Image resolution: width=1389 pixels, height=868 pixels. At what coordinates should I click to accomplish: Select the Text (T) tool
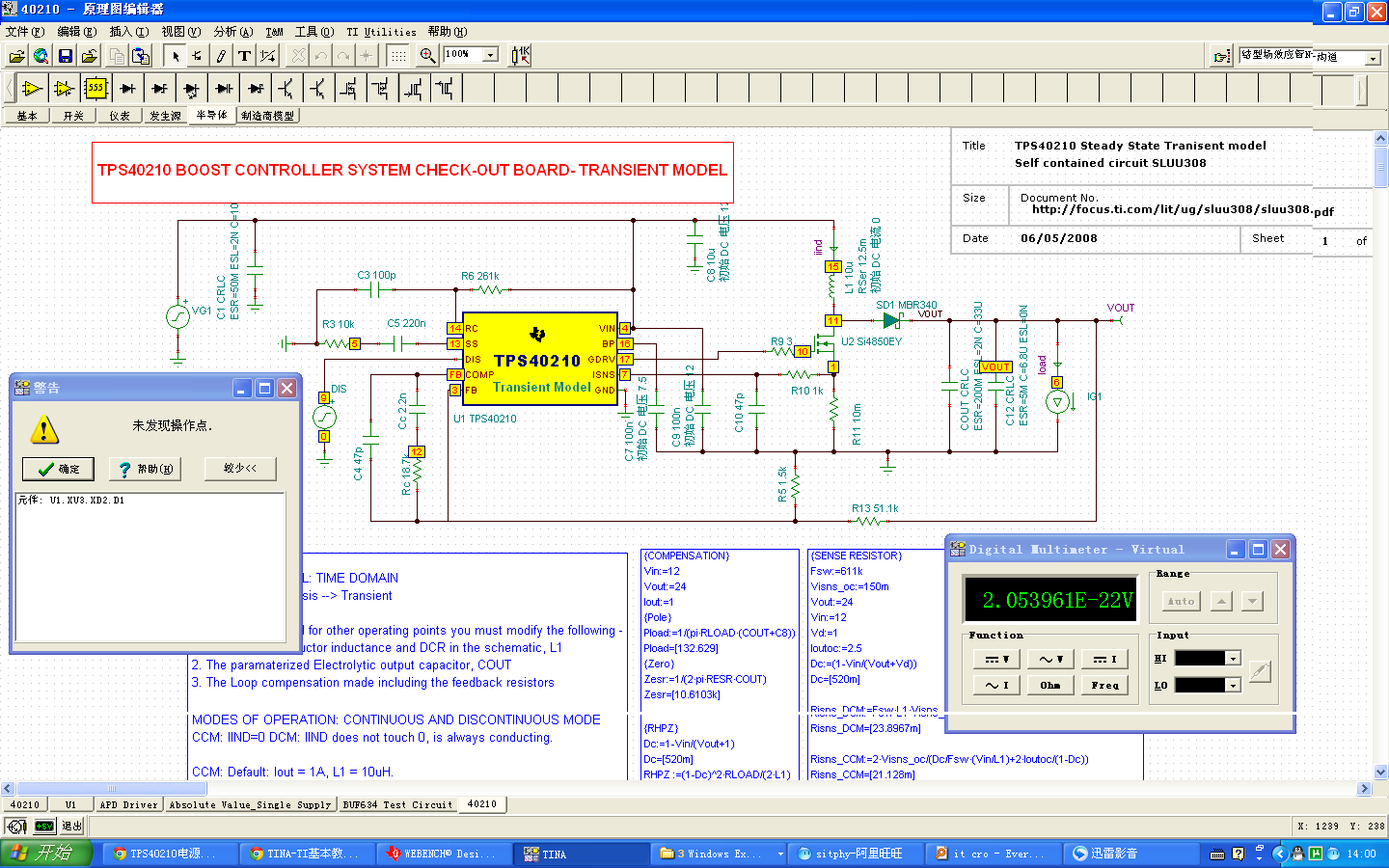[x=244, y=56]
